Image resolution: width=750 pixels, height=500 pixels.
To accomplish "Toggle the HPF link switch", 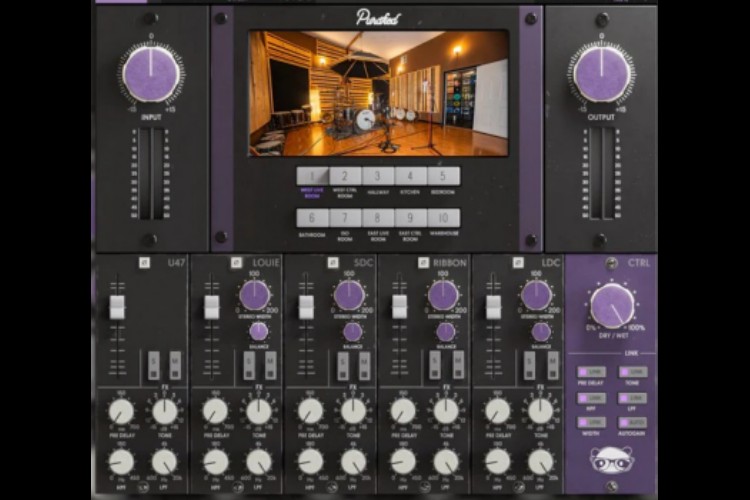I will (x=592, y=398).
